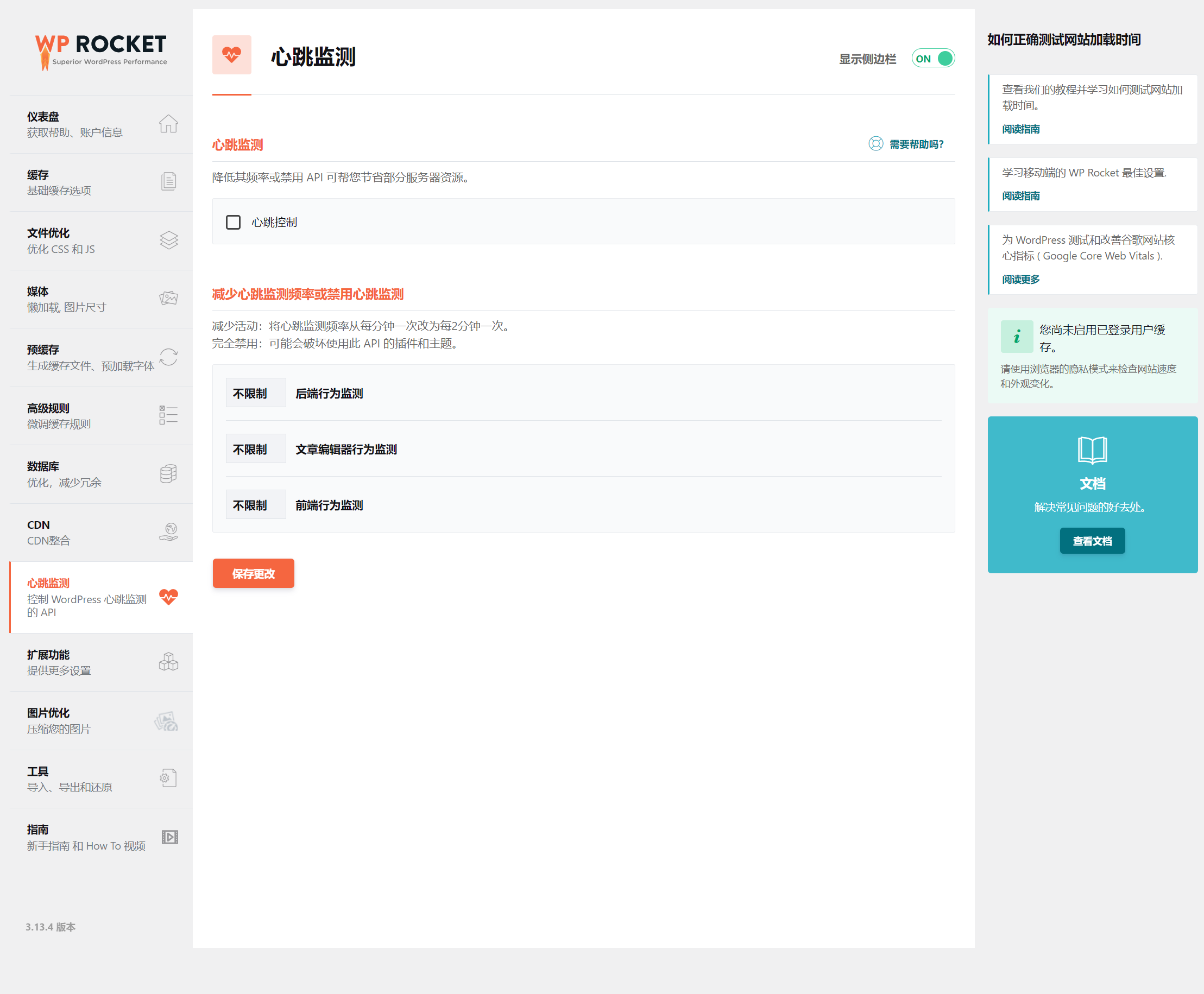The image size is (1204, 994).
Task: Click the 阅读更多 link for Core Web Vitals
Action: coord(1020,280)
